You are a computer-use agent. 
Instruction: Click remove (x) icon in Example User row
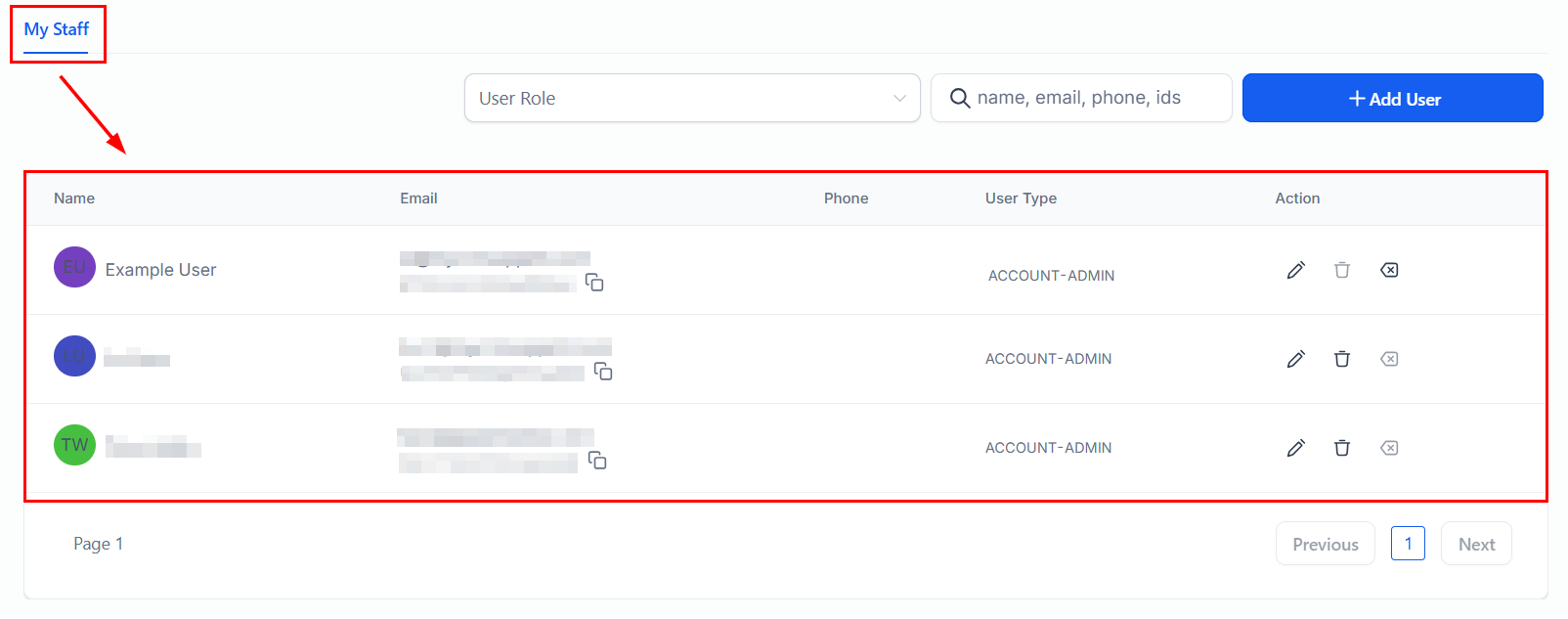coord(1389,270)
